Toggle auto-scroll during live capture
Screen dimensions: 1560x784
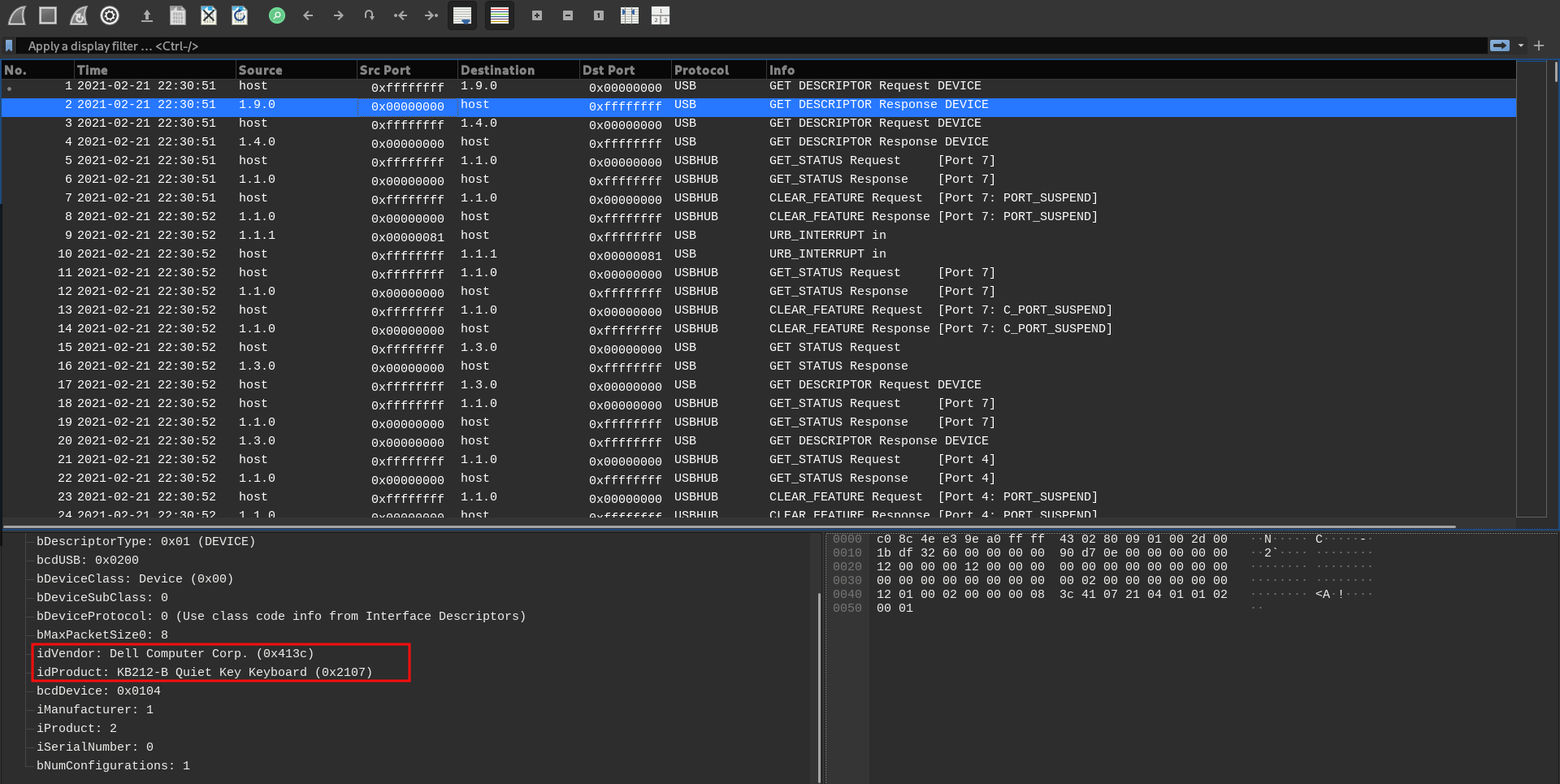(x=462, y=15)
